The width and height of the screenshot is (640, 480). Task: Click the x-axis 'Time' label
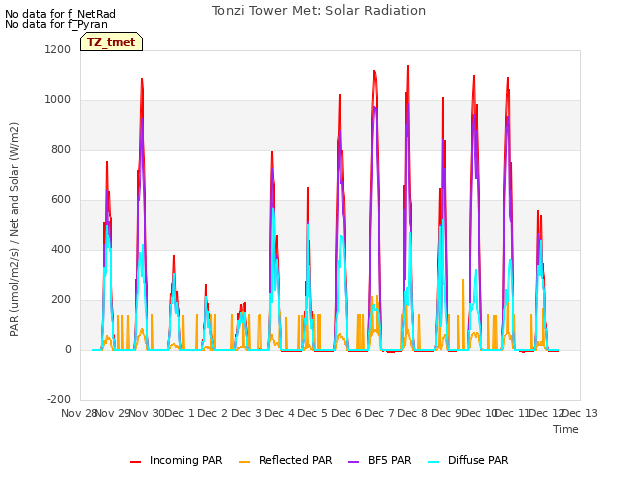coord(566,429)
